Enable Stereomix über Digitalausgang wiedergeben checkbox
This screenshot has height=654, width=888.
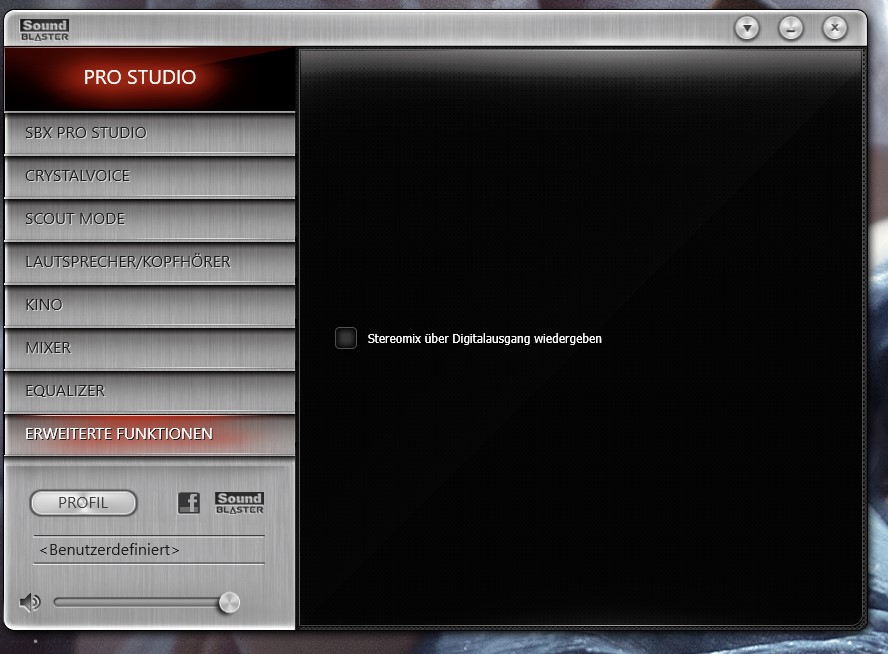pos(345,338)
